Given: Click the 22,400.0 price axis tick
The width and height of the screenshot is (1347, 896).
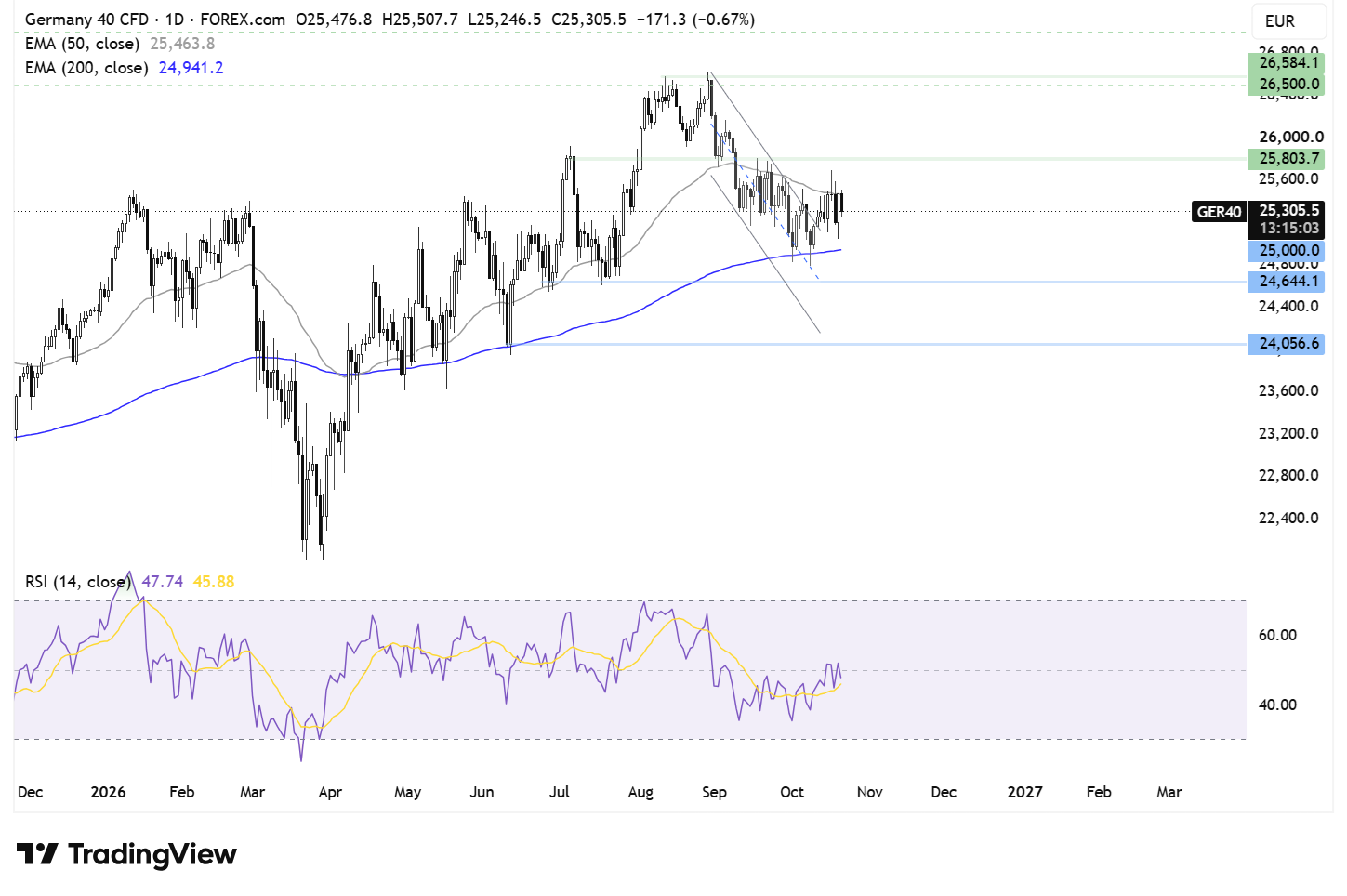Looking at the screenshot, I should coord(1289,519).
